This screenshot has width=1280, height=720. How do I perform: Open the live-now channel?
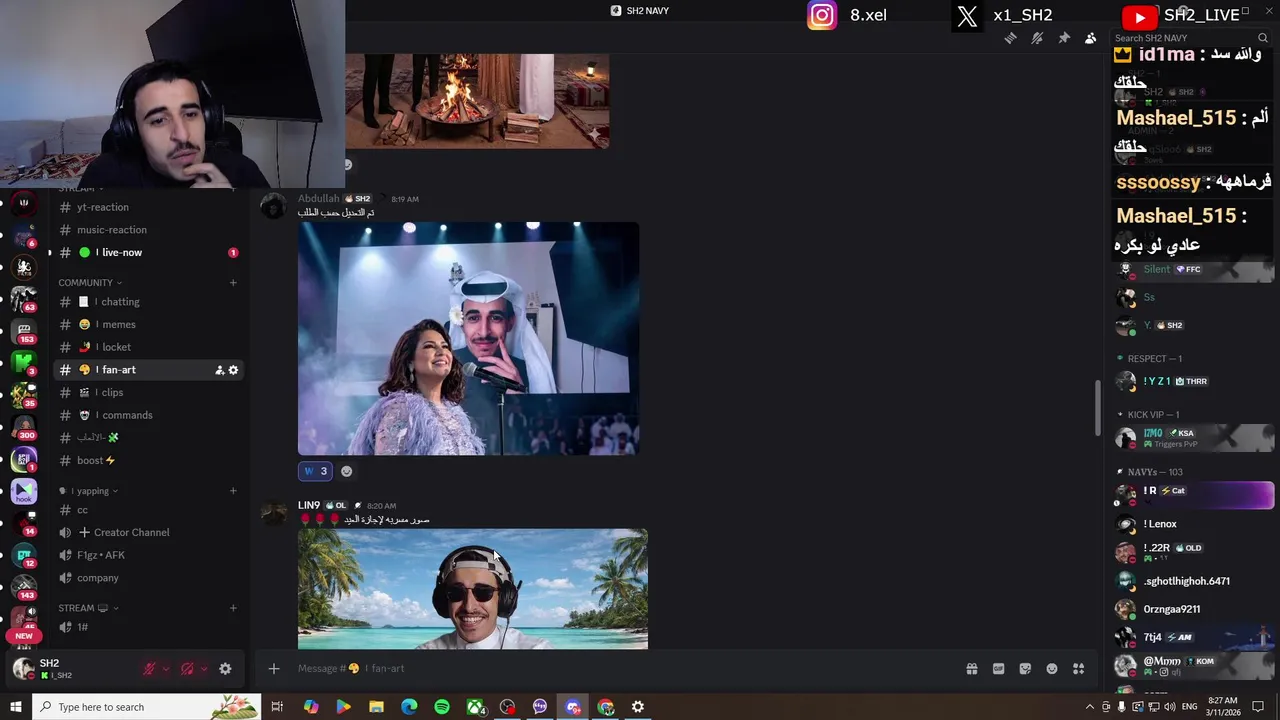(148, 253)
